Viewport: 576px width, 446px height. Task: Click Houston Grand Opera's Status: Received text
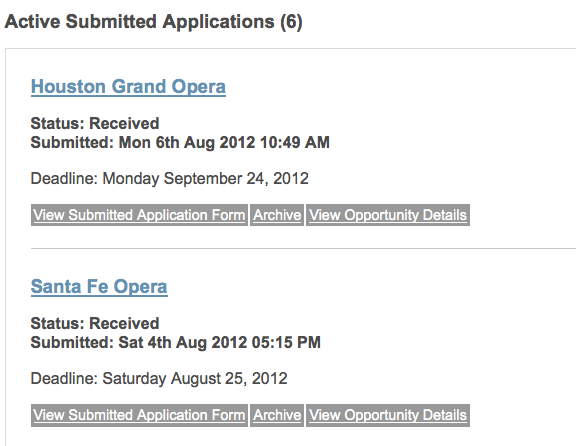click(x=95, y=123)
